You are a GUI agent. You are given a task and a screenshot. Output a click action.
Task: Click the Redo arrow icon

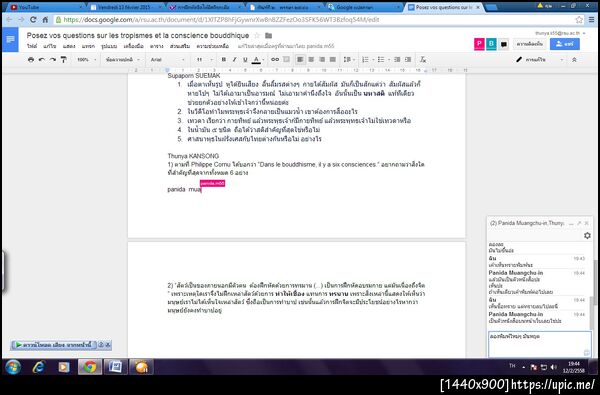coord(53,60)
